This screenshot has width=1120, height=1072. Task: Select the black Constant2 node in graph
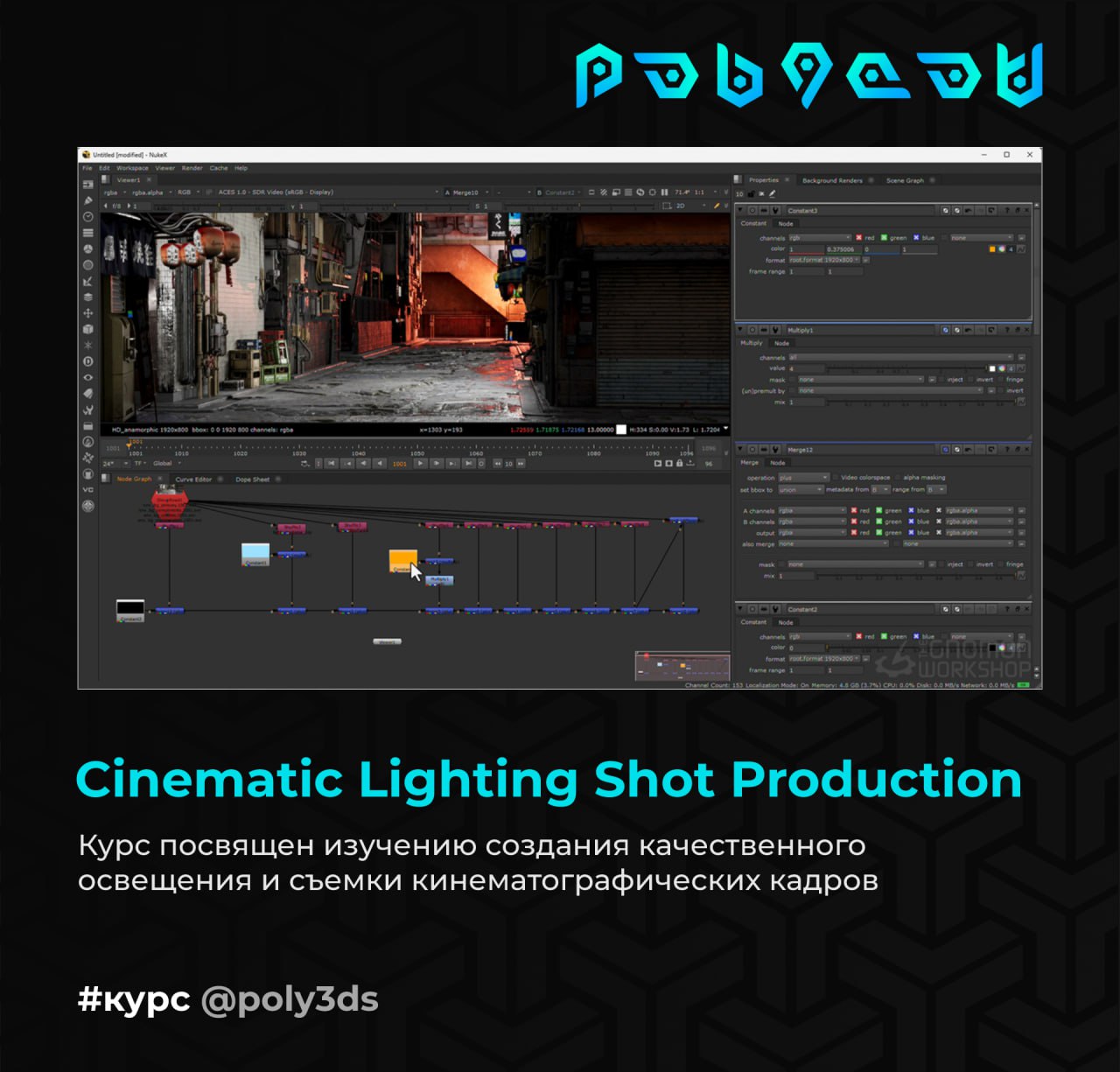(130, 610)
